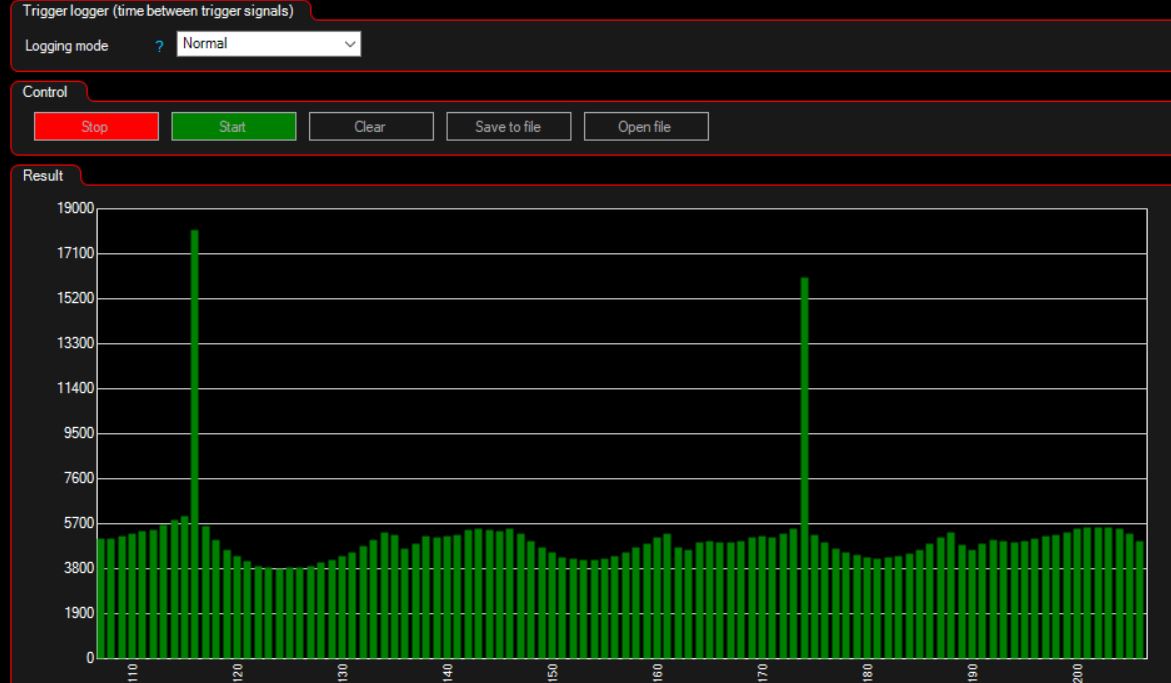Click the 150 x-axis label
1171x683 pixels.
(553, 672)
